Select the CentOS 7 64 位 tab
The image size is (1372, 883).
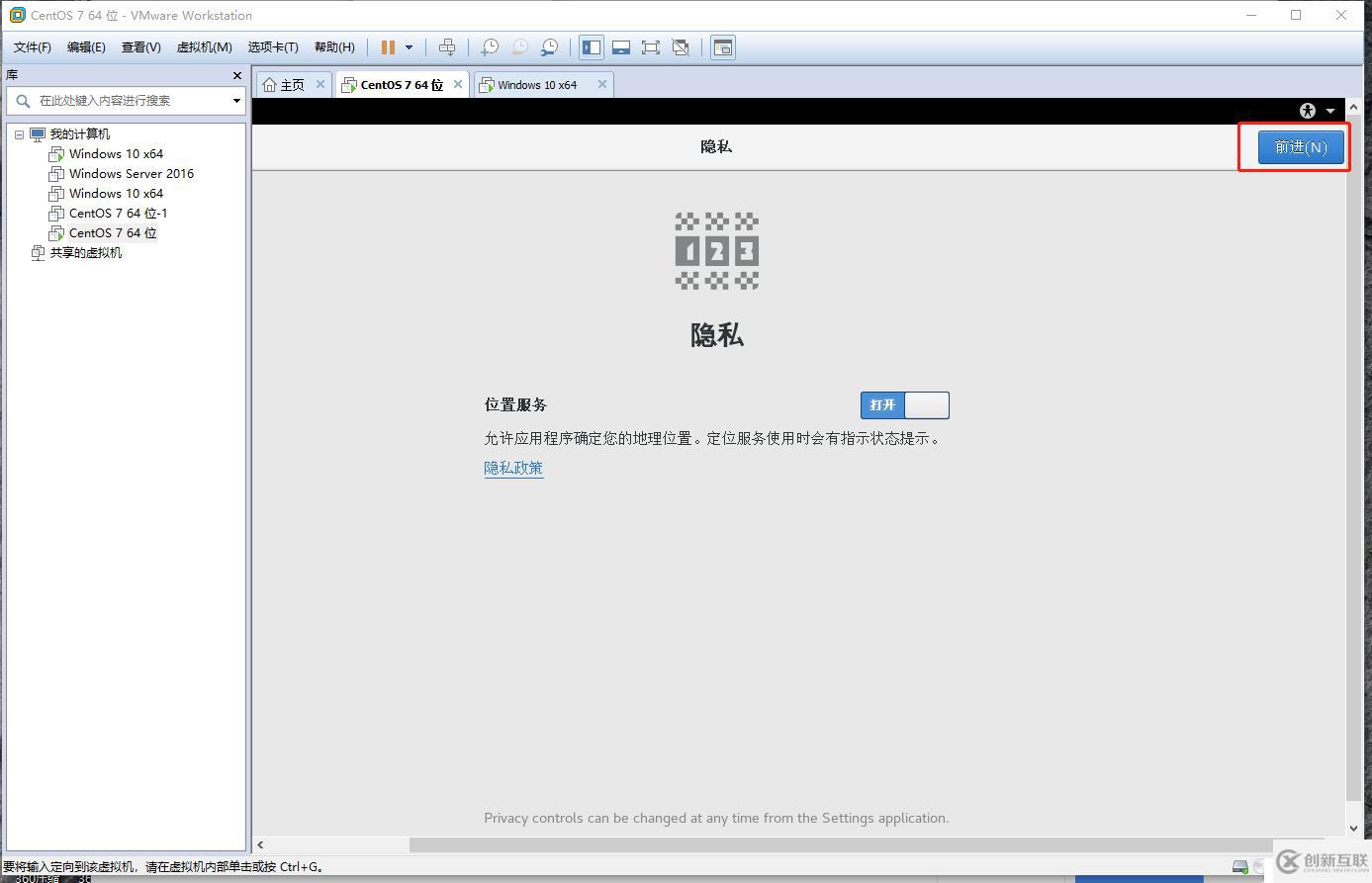coord(402,85)
